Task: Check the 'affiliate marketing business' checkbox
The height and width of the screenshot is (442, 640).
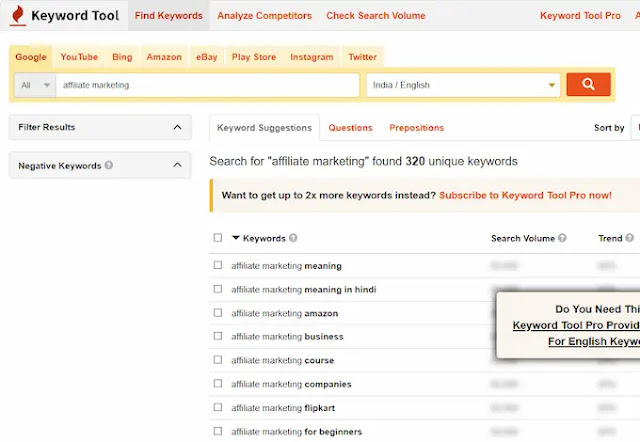Action: pos(218,336)
